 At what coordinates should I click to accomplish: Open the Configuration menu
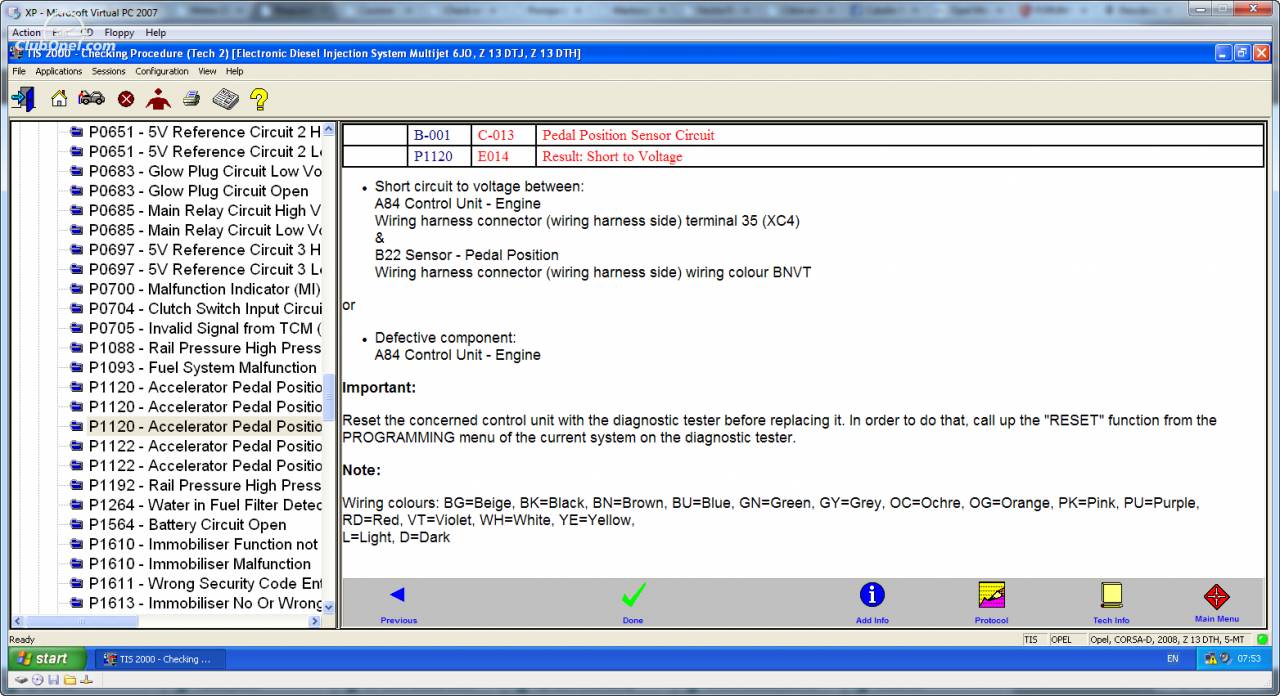pyautogui.click(x=162, y=71)
